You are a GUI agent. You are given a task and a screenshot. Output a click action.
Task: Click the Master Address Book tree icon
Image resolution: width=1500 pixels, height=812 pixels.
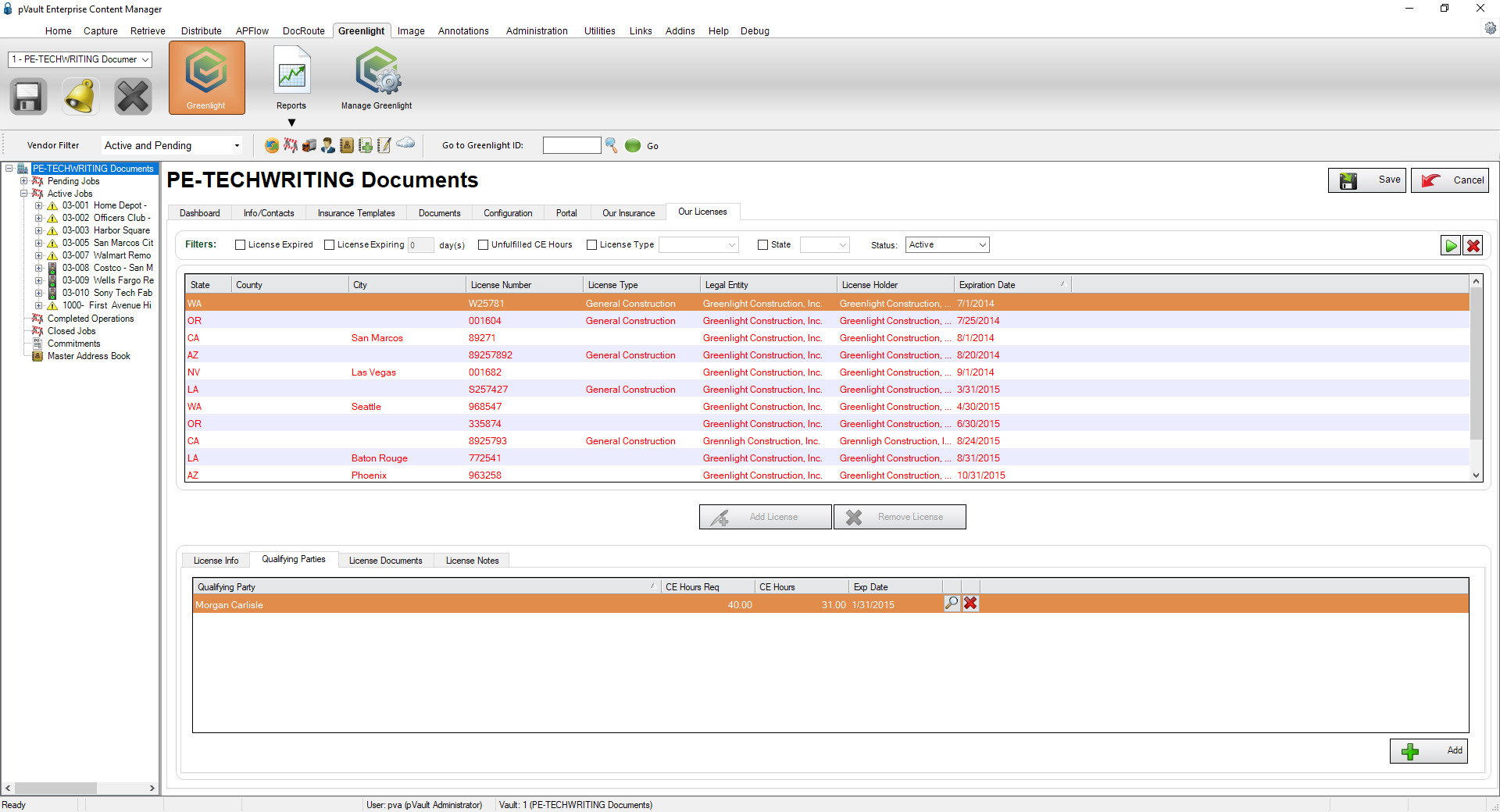(x=37, y=356)
